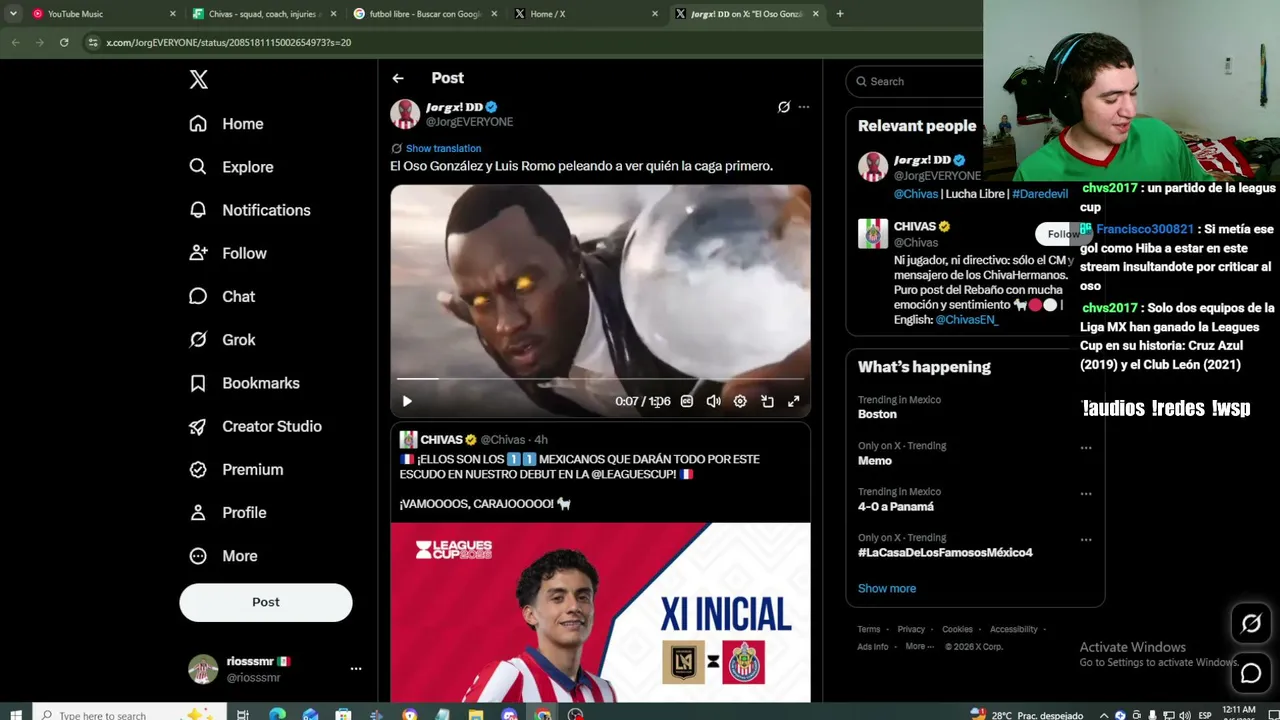The height and width of the screenshot is (720, 1280).
Task: Toggle video closed captions
Action: (x=687, y=401)
